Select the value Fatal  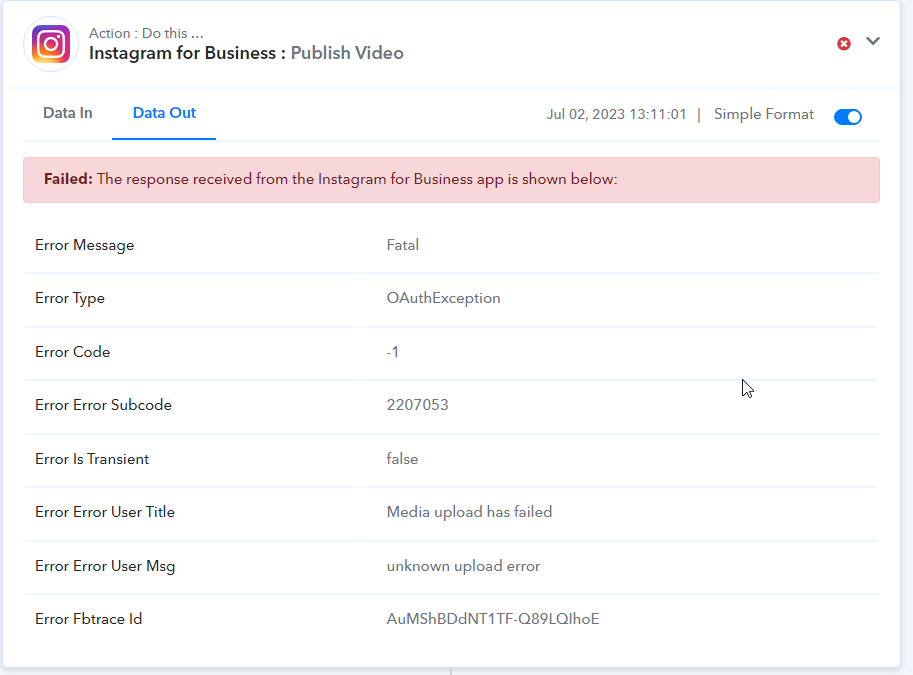click(402, 245)
